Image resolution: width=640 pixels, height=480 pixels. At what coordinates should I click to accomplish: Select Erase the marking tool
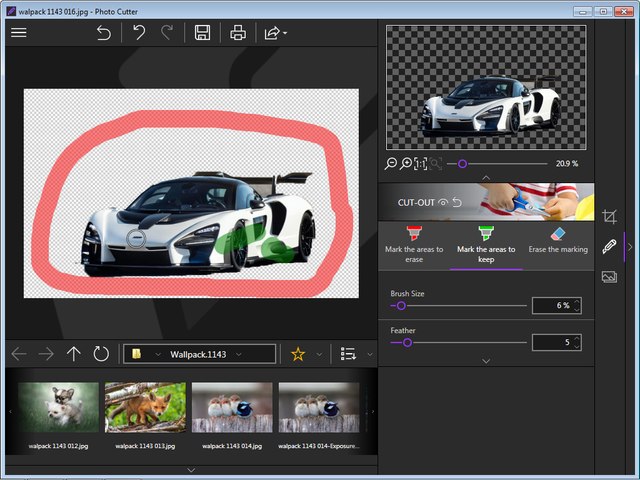pyautogui.click(x=558, y=241)
